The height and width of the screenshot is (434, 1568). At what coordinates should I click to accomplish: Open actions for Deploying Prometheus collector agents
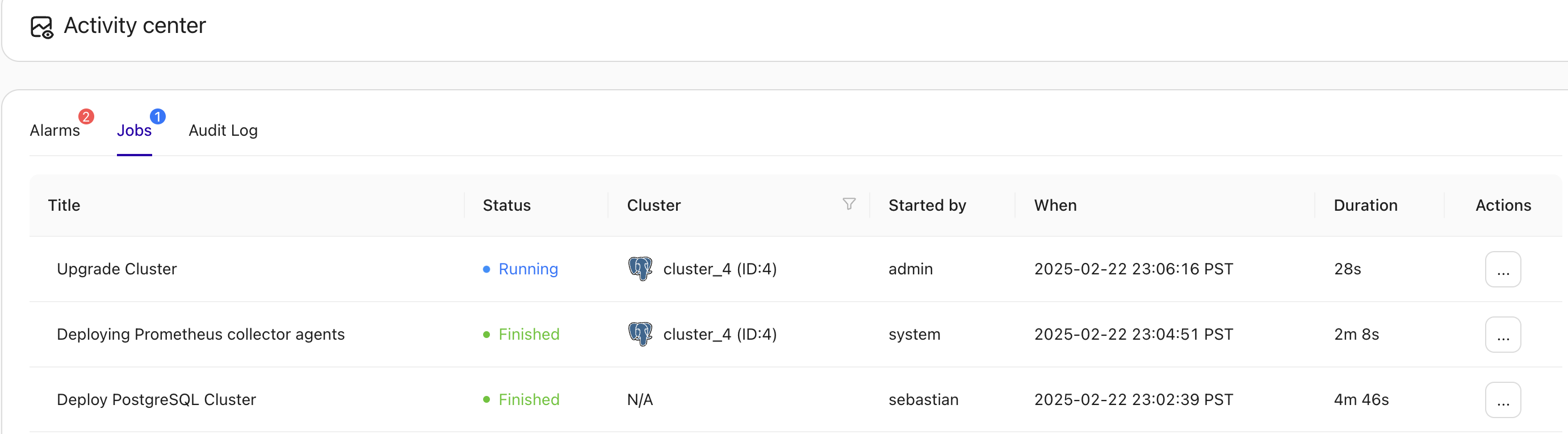(x=1503, y=334)
